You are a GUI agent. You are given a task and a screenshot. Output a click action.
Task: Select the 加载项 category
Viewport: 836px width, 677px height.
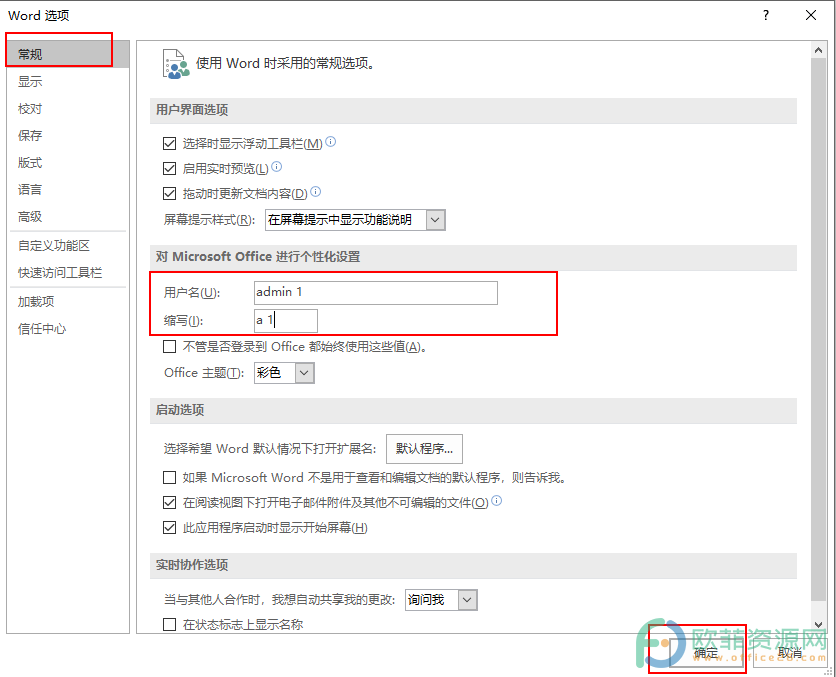[x=68, y=302]
